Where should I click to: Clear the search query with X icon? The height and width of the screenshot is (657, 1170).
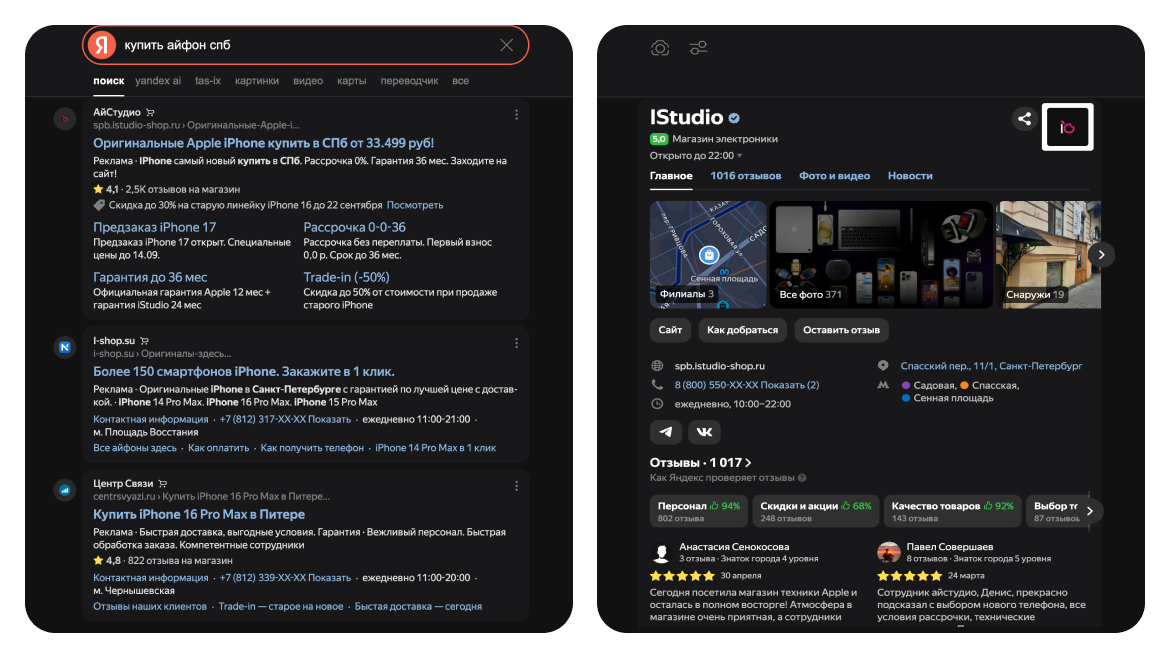coord(506,45)
